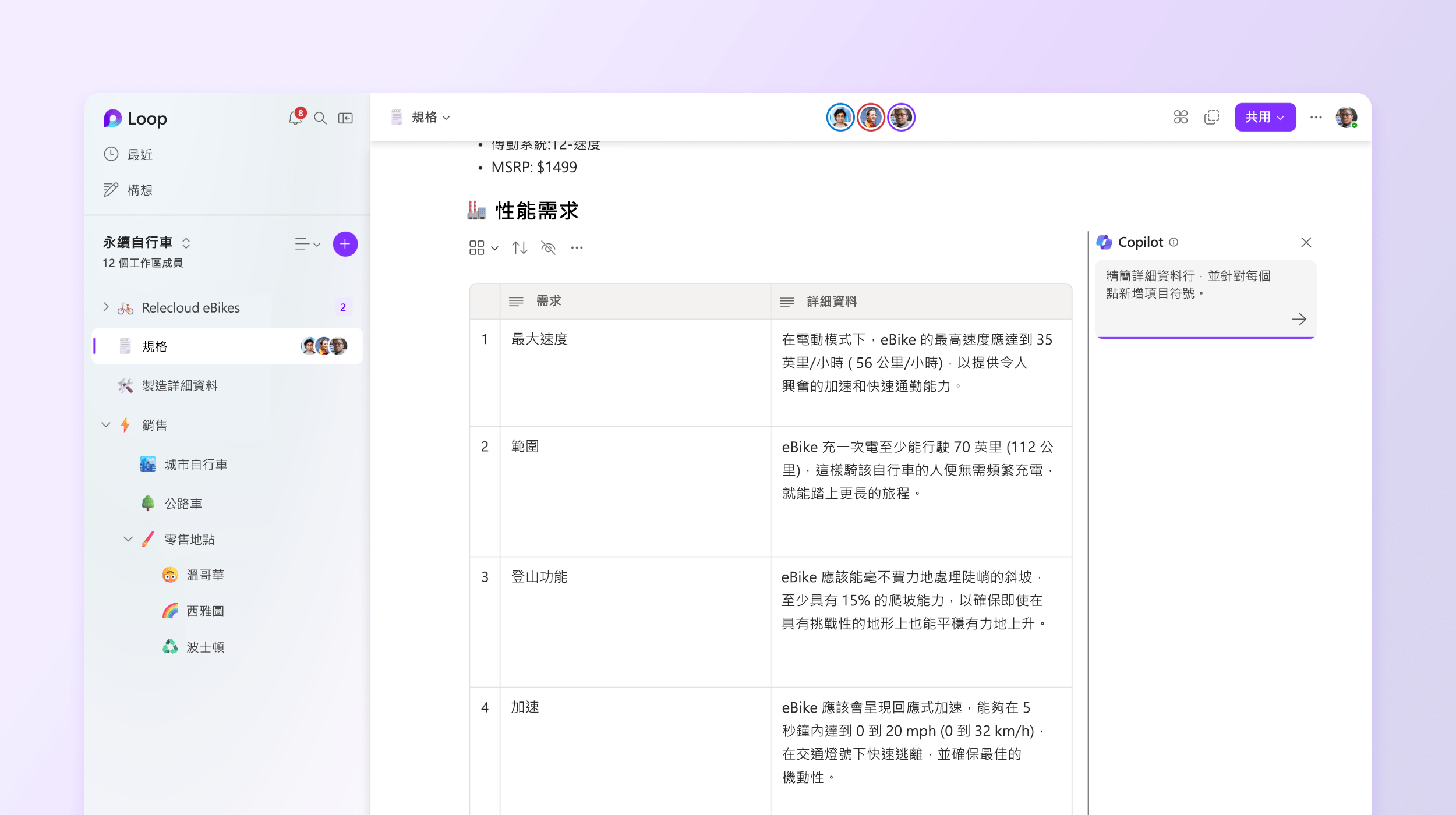Click the red-ringed collaborator avatar

coord(871,118)
